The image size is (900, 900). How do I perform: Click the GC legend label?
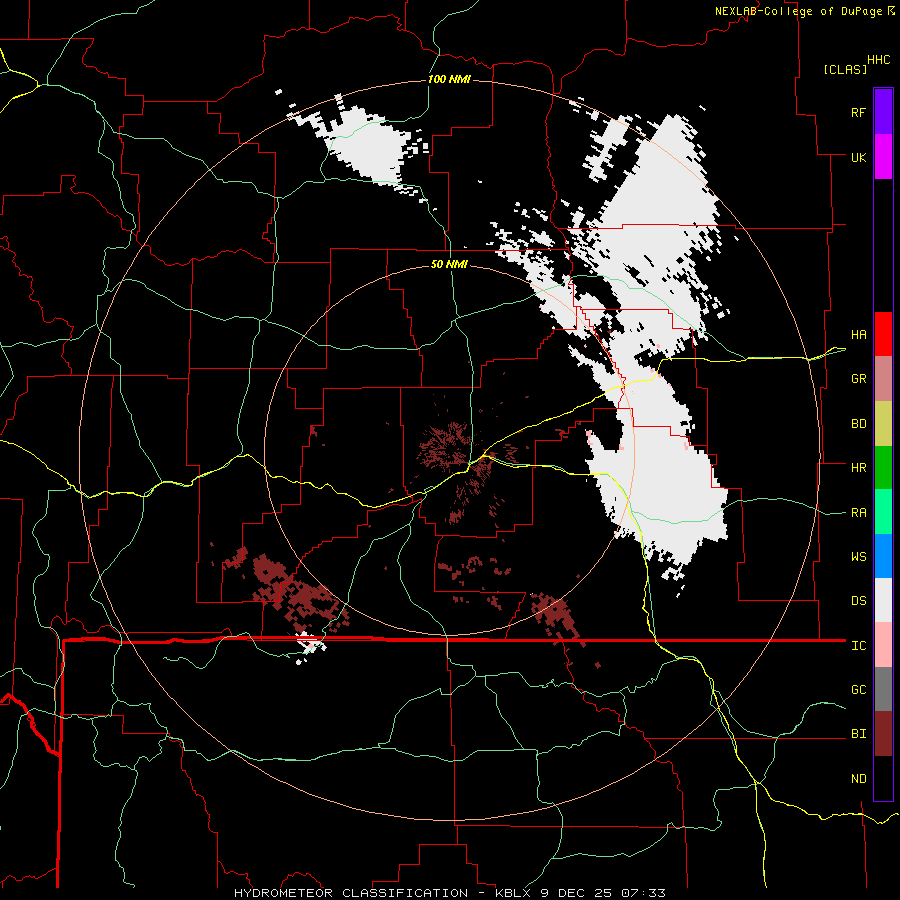[858, 690]
